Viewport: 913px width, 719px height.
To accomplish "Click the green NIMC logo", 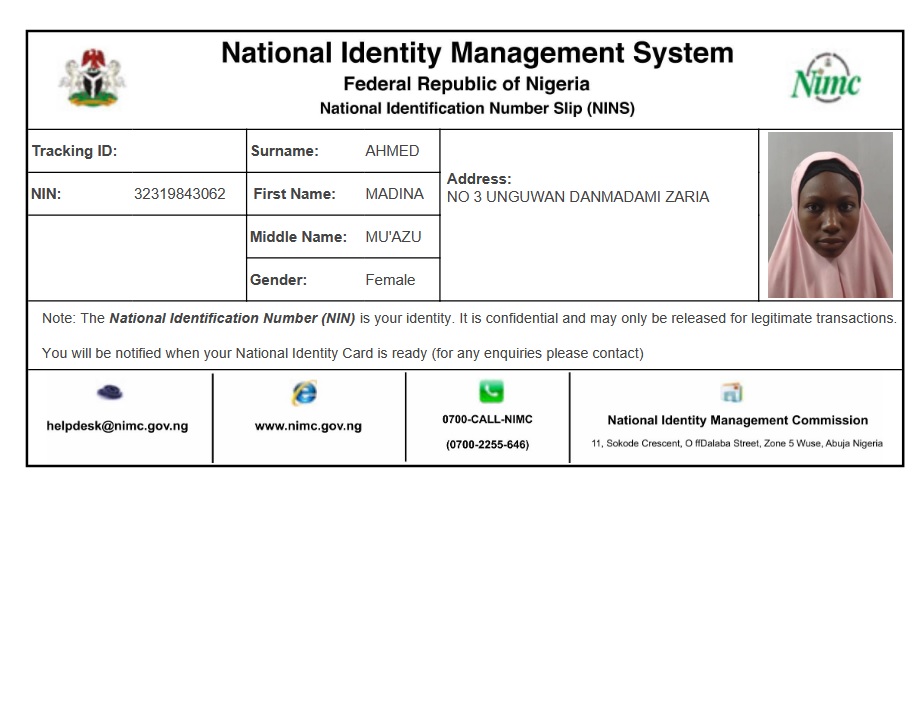I will click(825, 79).
